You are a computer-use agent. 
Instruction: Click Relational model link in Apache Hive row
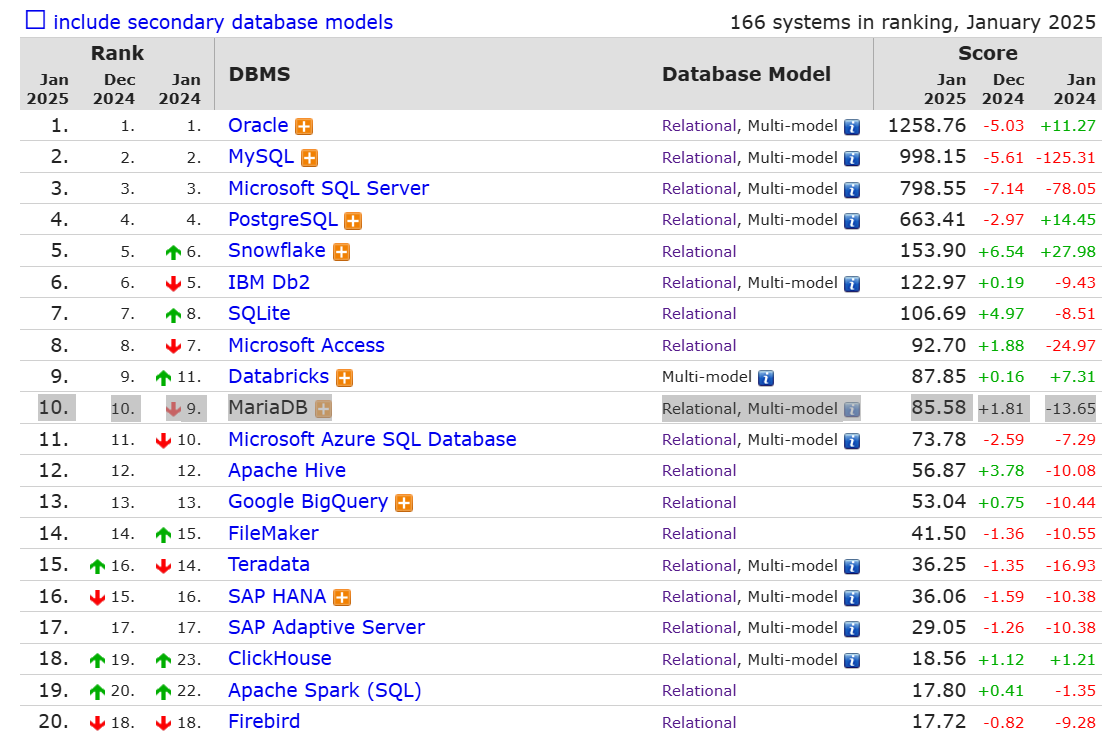(x=699, y=471)
